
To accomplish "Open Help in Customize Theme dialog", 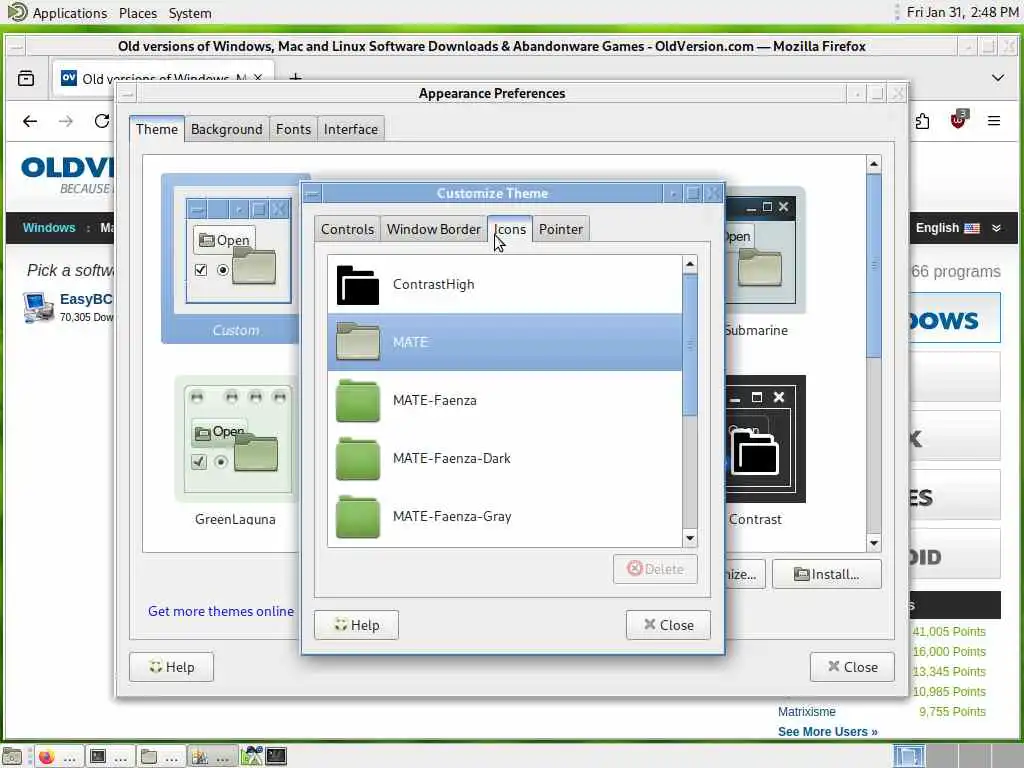I will (356, 625).
